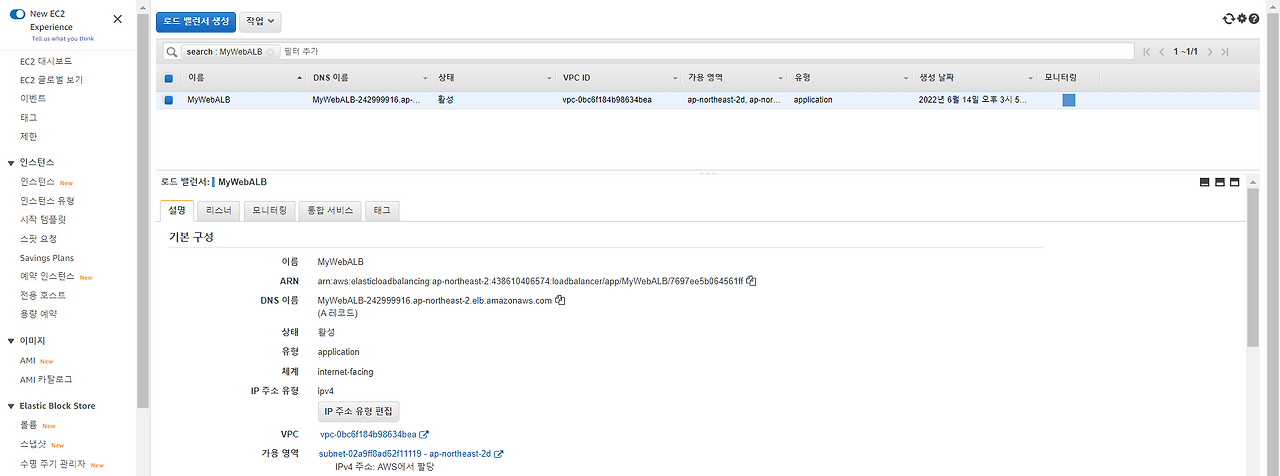Remove the MyWebALB search filter chip
Viewport: 1280px width, 476px height.
point(271,51)
